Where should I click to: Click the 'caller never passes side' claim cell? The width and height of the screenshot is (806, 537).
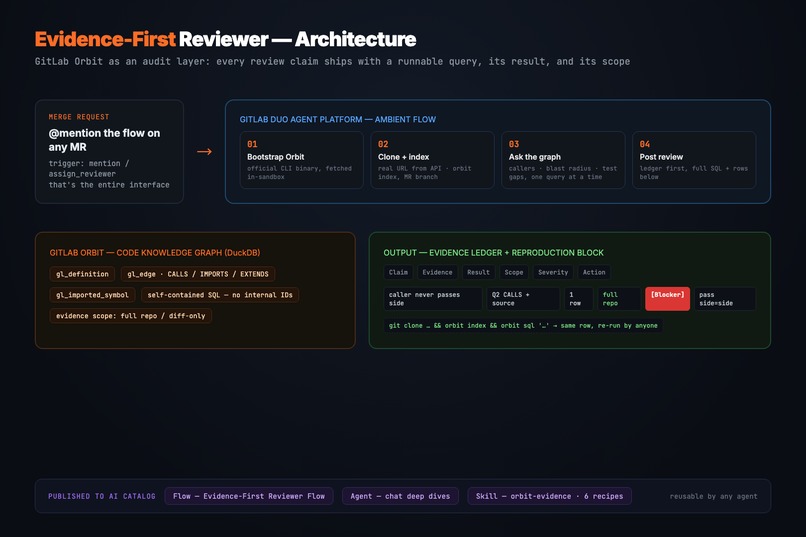pyautogui.click(x=433, y=299)
